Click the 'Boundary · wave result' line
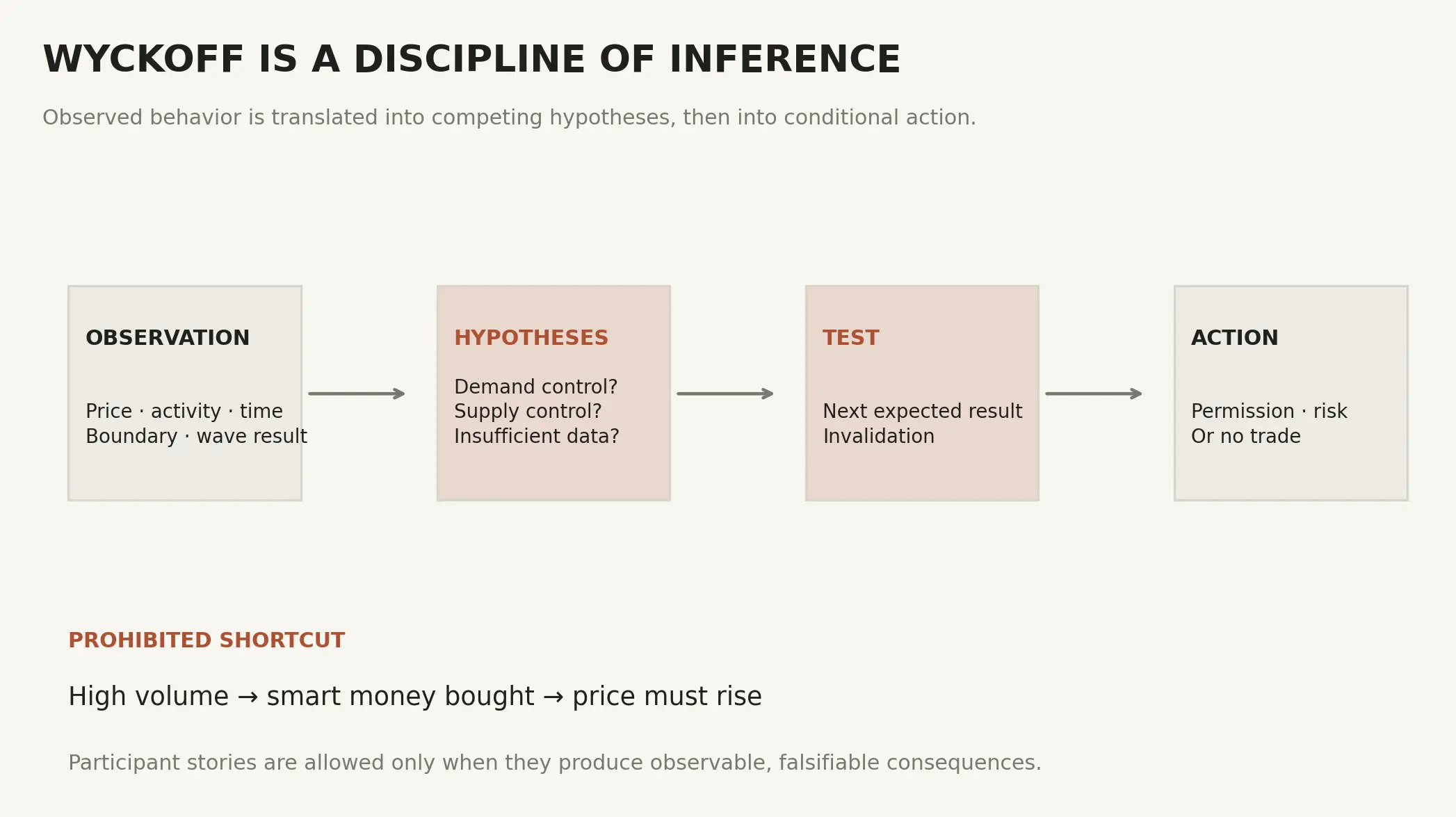 [x=196, y=436]
